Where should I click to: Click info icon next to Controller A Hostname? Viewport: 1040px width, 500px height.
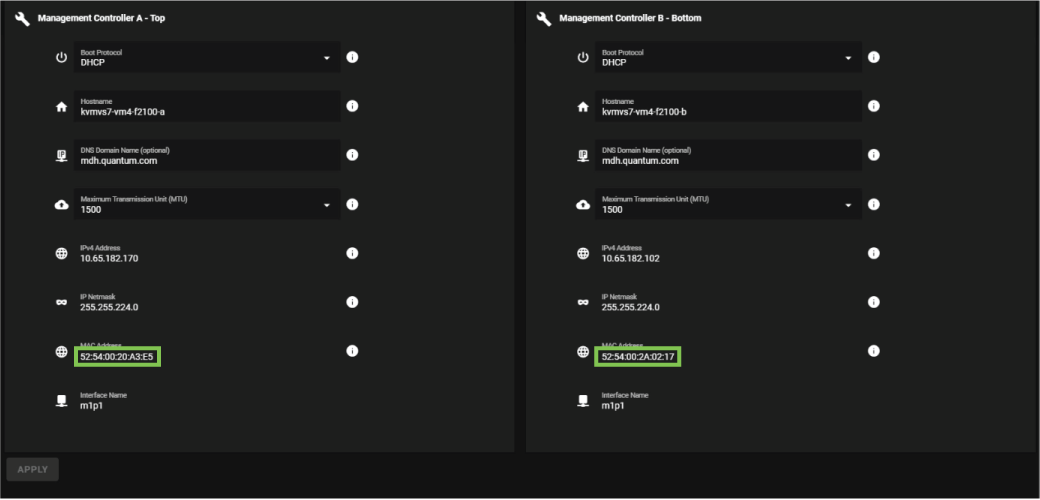pos(352,106)
